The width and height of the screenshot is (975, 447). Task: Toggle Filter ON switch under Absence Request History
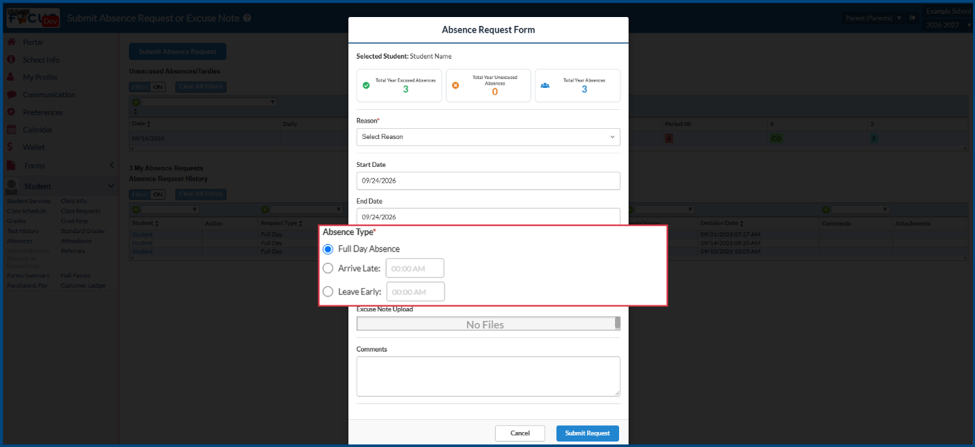147,194
